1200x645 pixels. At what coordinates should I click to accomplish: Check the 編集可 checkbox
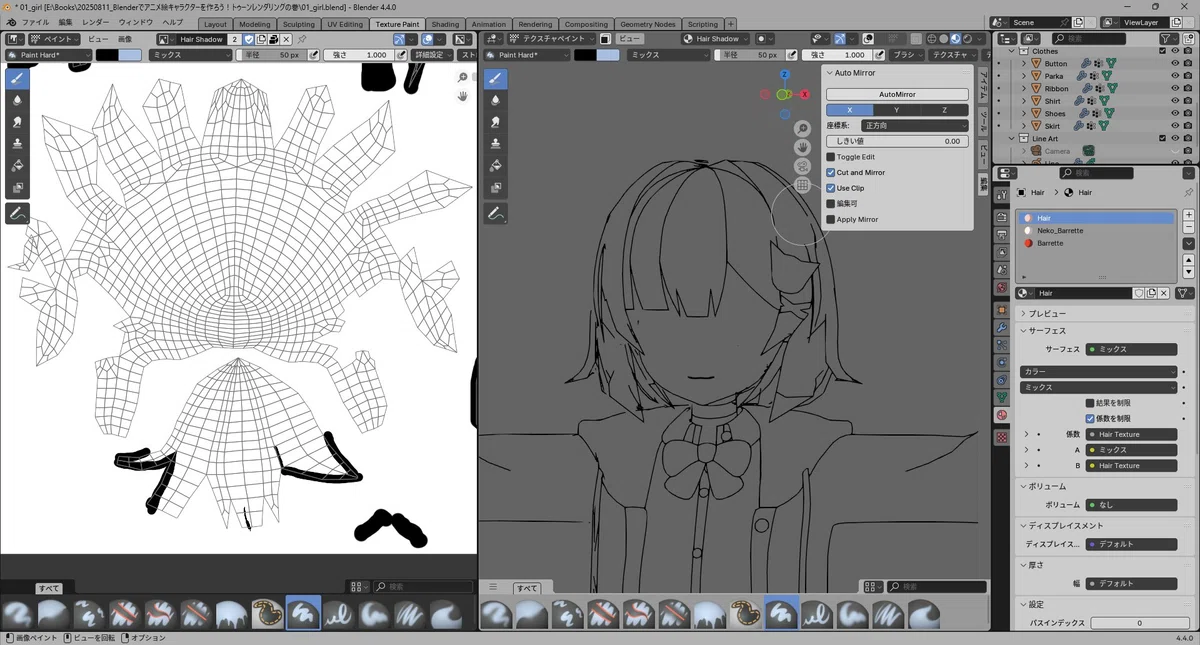coord(830,204)
